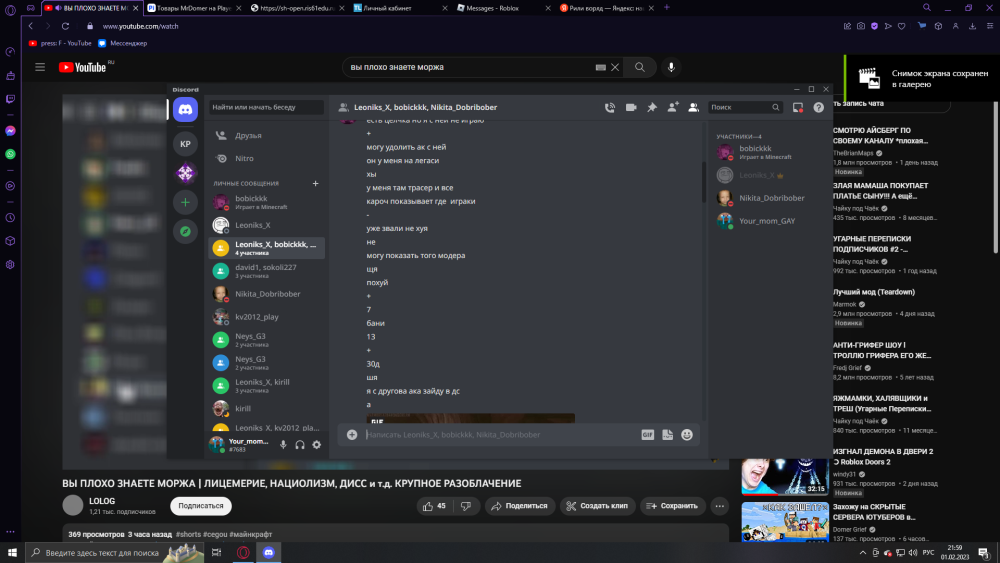
Task: Go to the YouTube home logo
Action: click(x=82, y=67)
